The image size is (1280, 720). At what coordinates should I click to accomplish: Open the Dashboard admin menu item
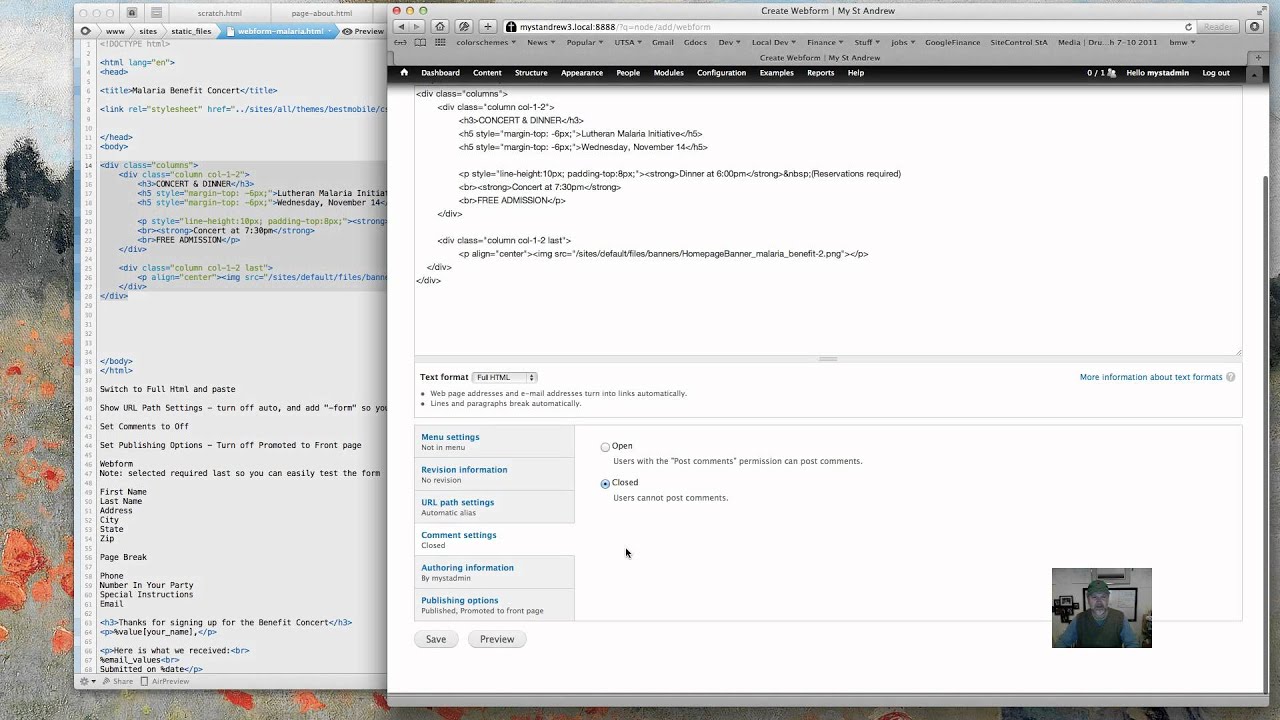[440, 73]
